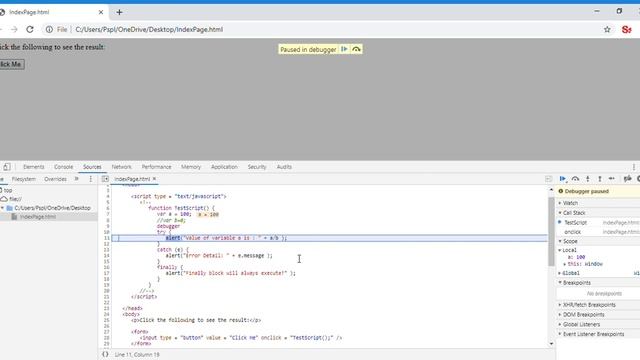Resume execution from Paused in debugger overlay
The image size is (640, 360).
click(344, 49)
